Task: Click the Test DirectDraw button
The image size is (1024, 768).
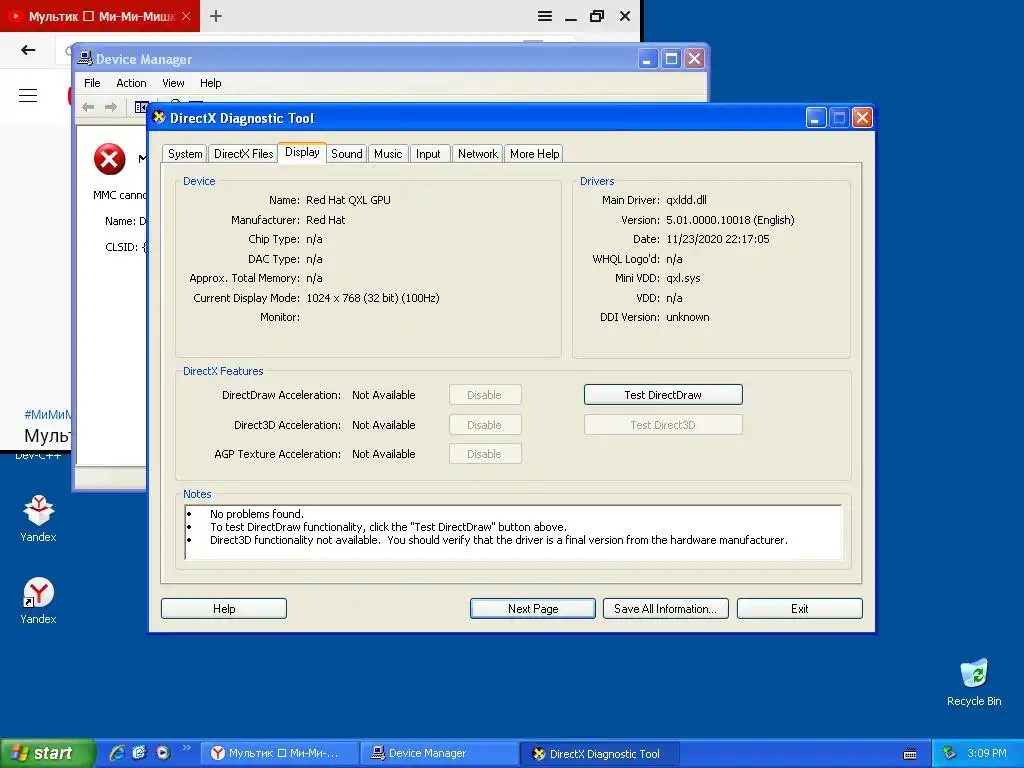Action: [x=663, y=394]
